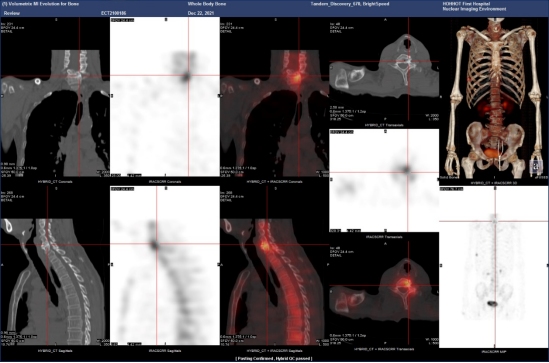
Task: Click the orientation cube in 3D view
Action: pyautogui.click(x=536, y=166)
